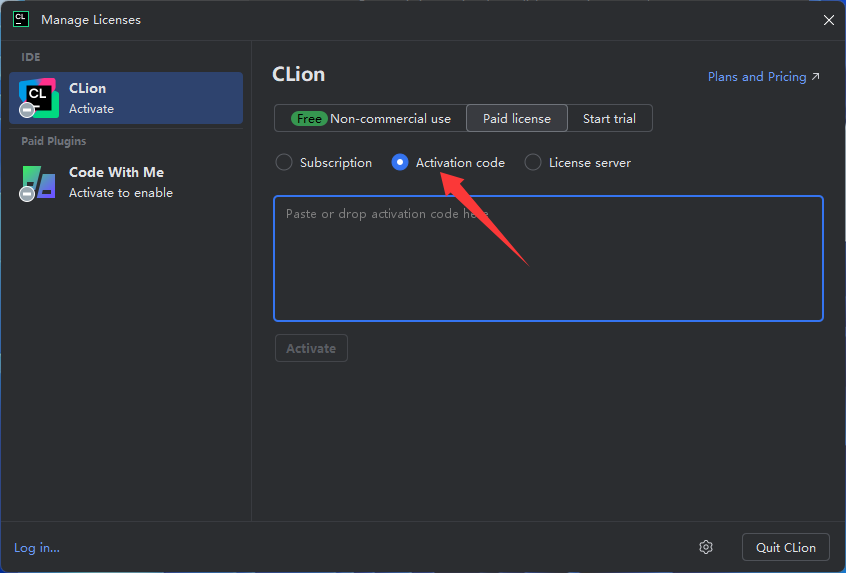Viewport: 846px width, 573px height.
Task: Click the Quit CLion button
Action: (x=786, y=547)
